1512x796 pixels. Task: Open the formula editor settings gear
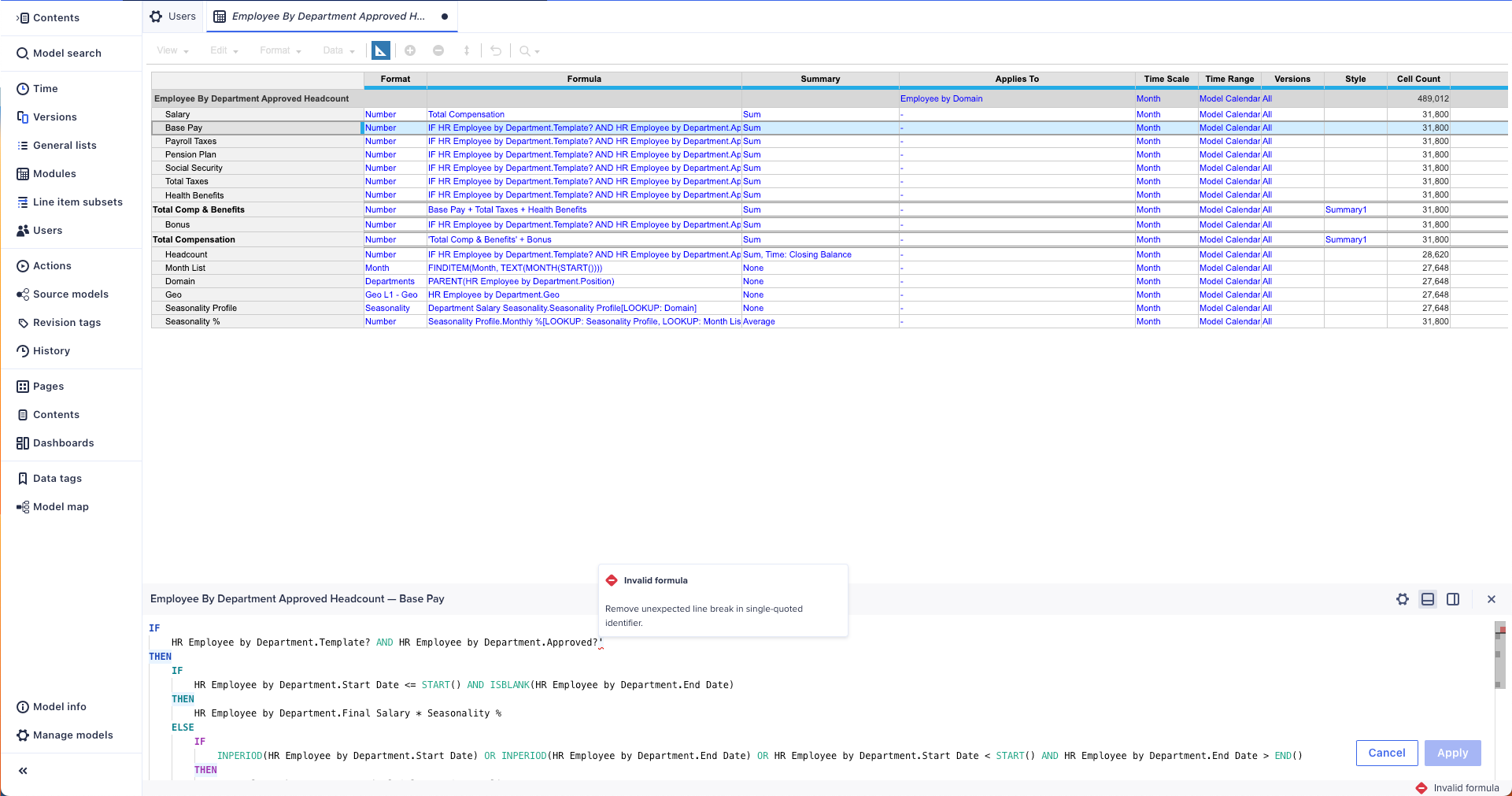tap(1403, 599)
